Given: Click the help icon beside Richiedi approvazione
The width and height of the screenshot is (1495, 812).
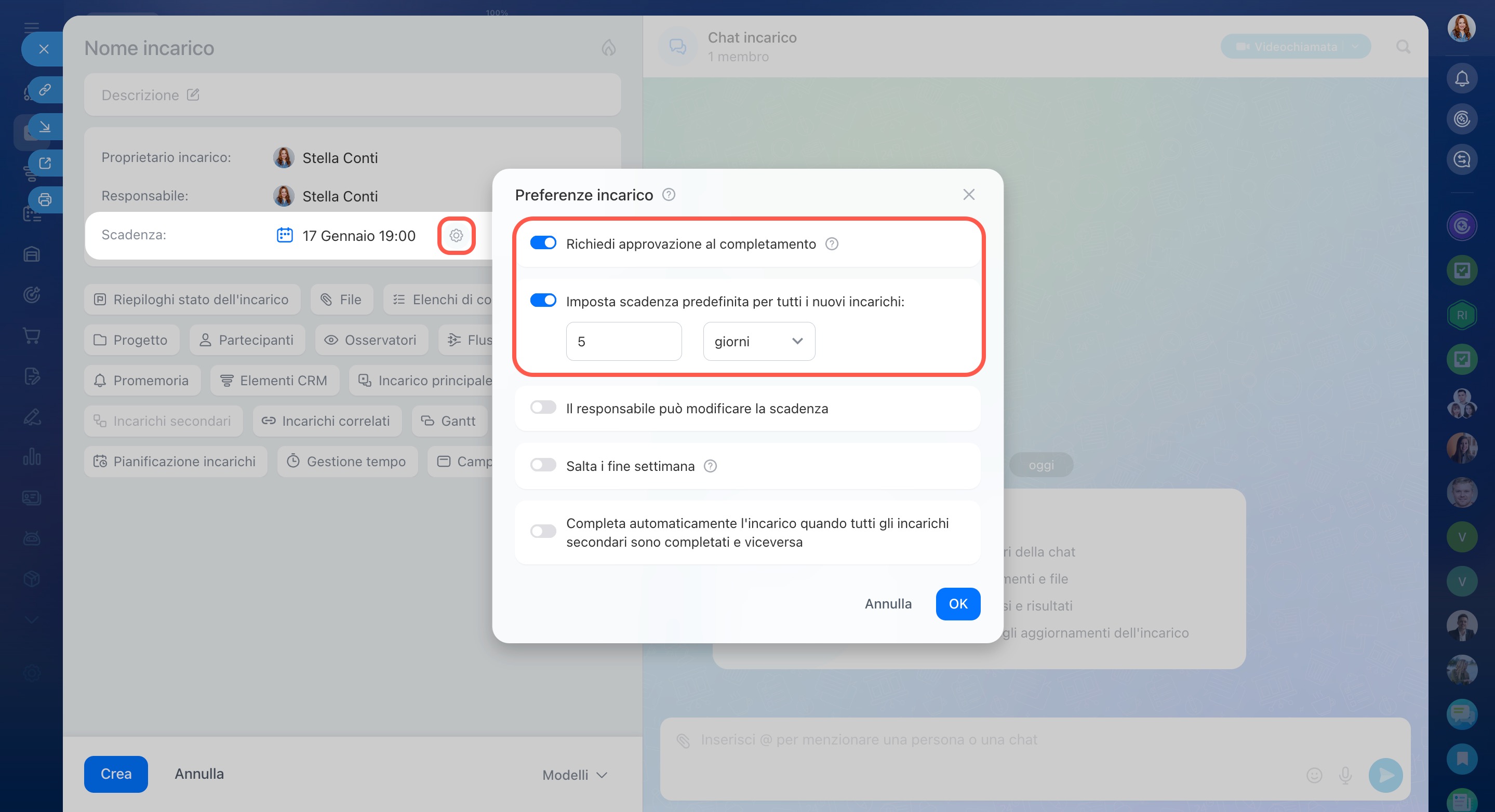Looking at the screenshot, I should pyautogui.click(x=831, y=243).
